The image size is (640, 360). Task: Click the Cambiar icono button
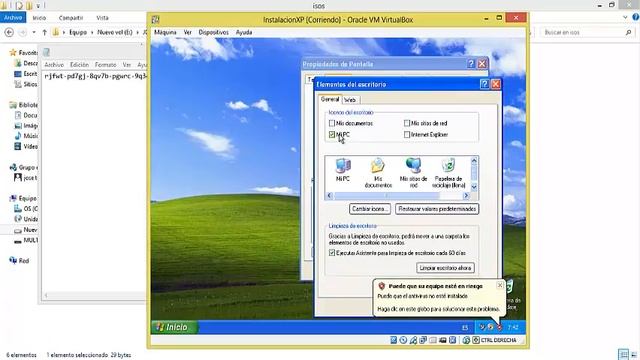point(370,209)
